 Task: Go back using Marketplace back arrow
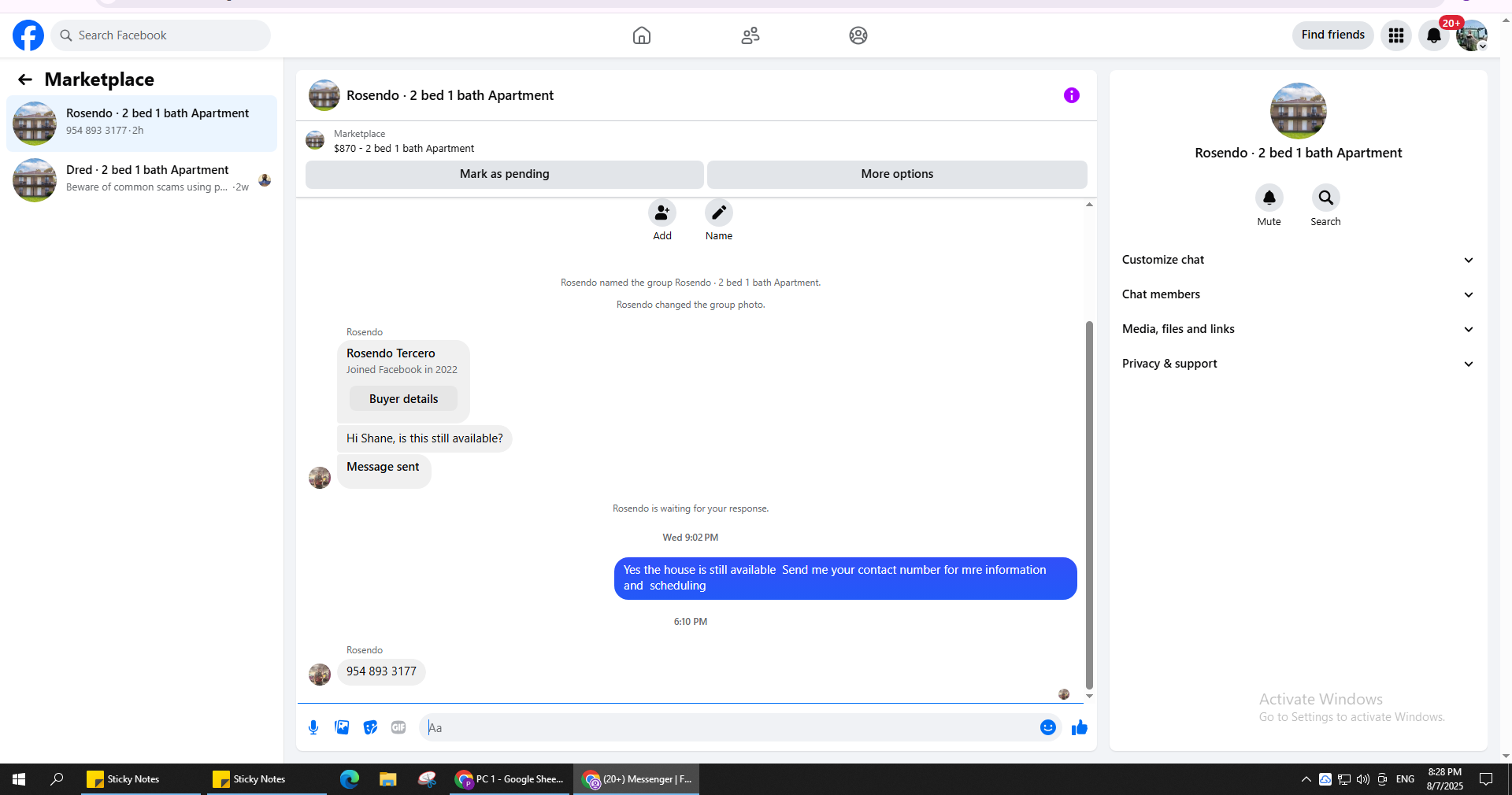[x=25, y=79]
